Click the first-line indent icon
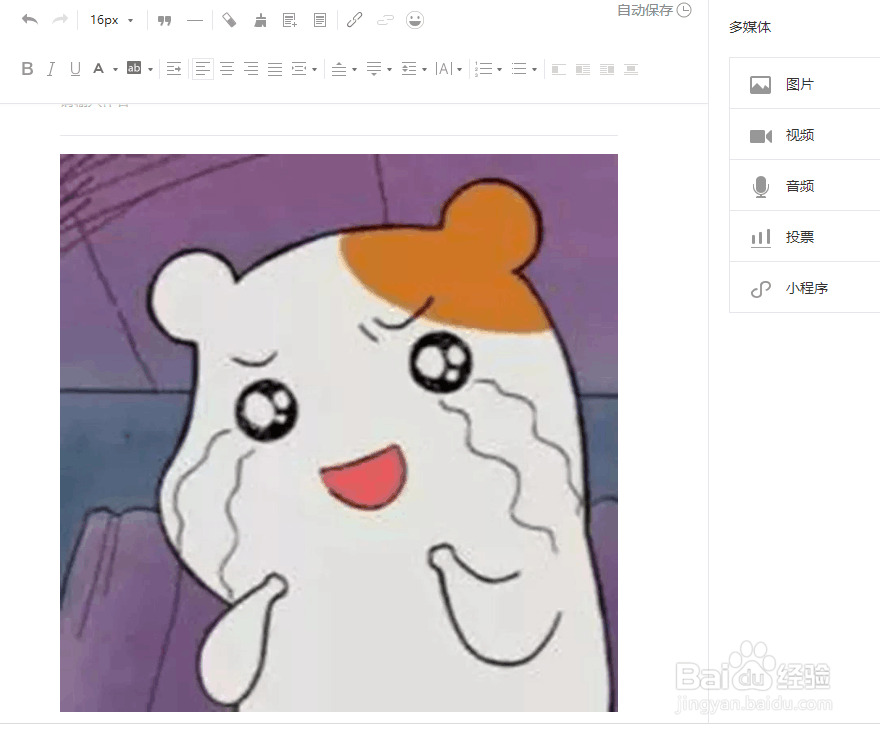The image size is (880, 735). (x=174, y=70)
